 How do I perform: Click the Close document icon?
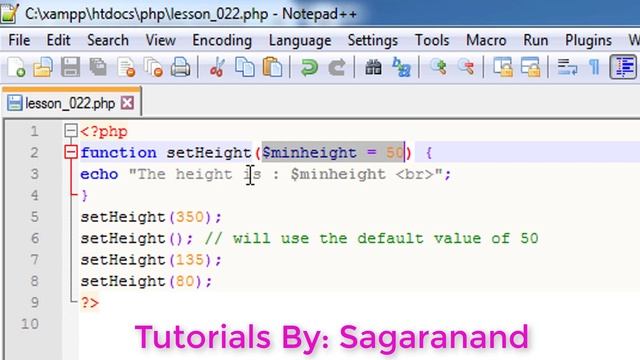click(126, 67)
